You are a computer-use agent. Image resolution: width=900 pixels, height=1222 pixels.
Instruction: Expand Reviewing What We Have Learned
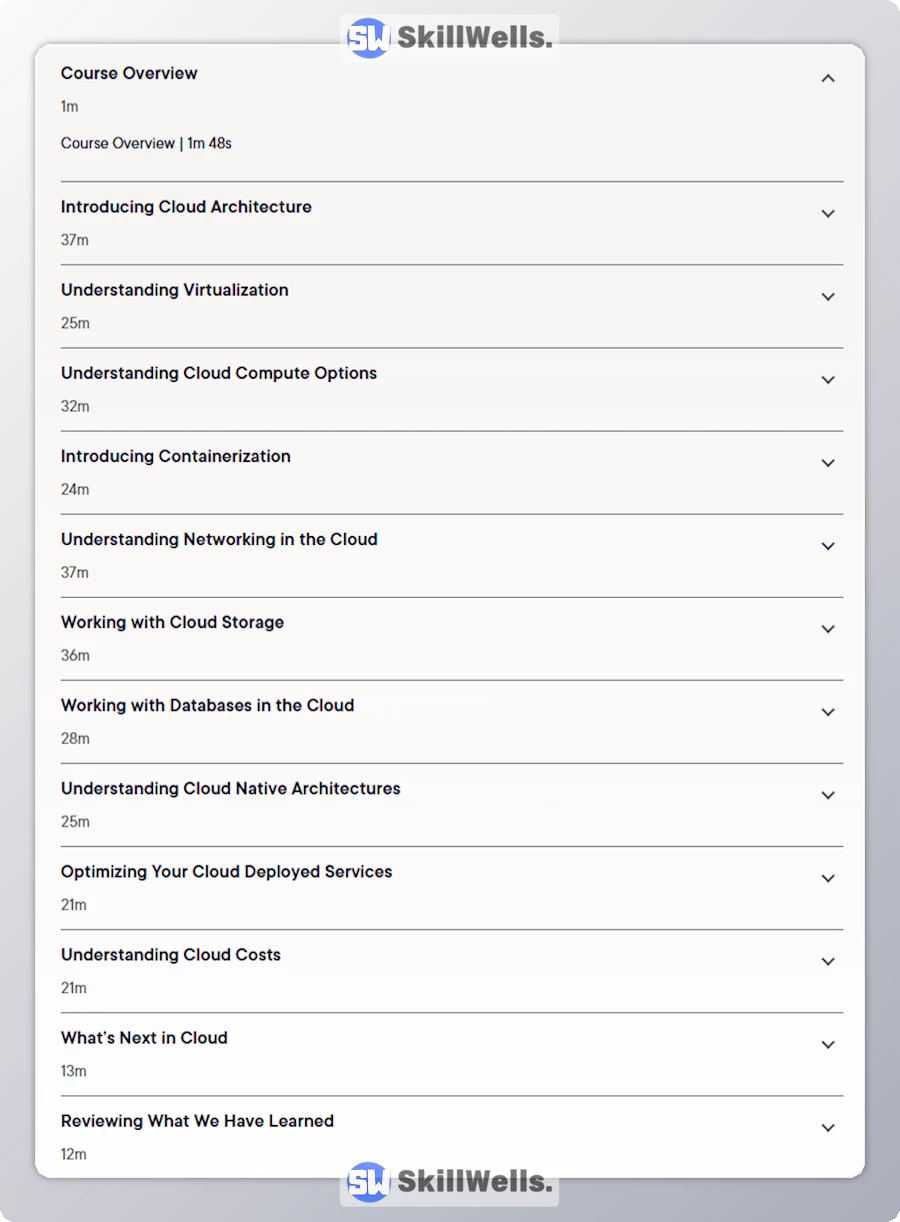[x=828, y=1127]
